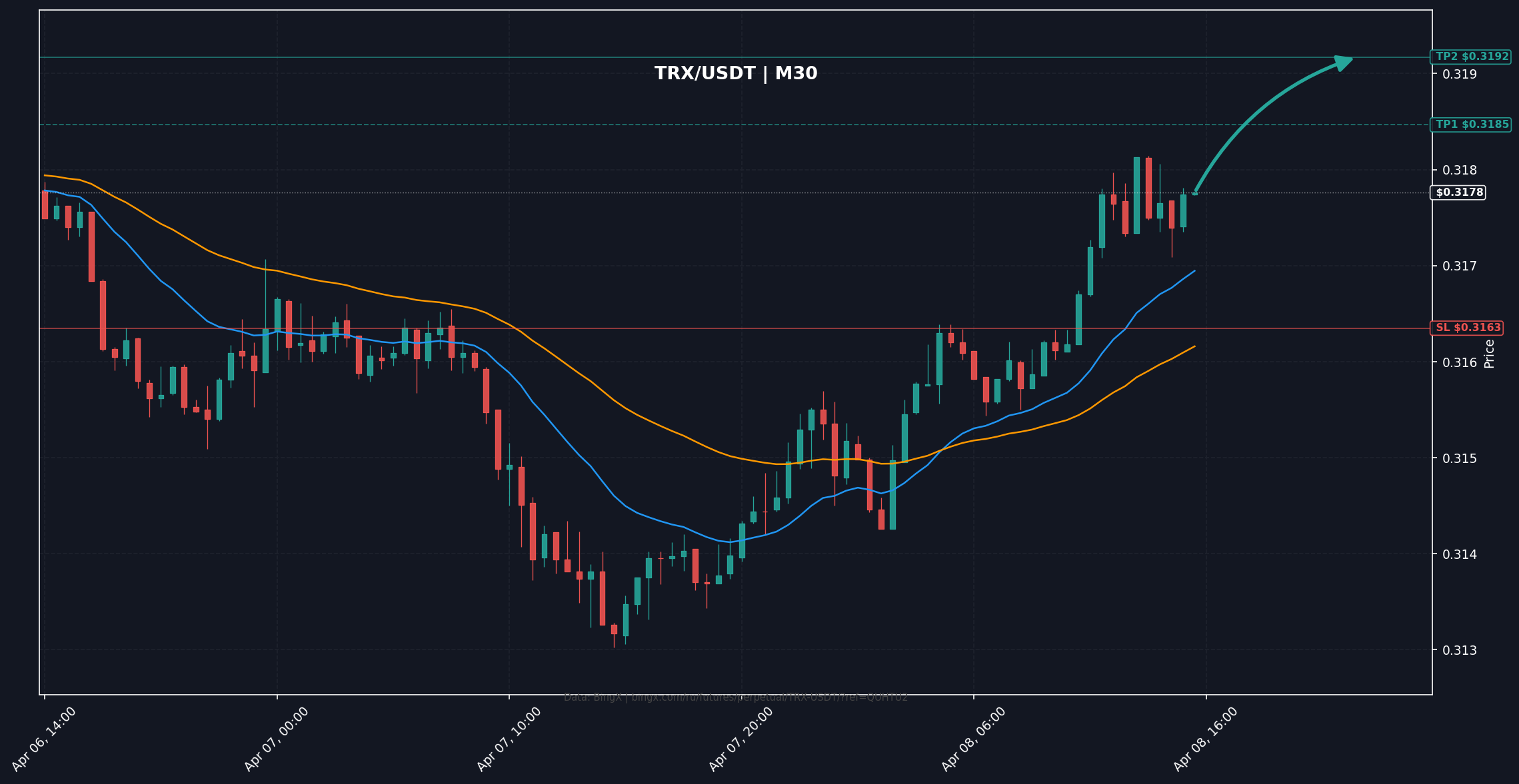This screenshot has width=1519, height=784.
Task: Select the Apr 07, 10:00 time label
Action: coord(509,739)
